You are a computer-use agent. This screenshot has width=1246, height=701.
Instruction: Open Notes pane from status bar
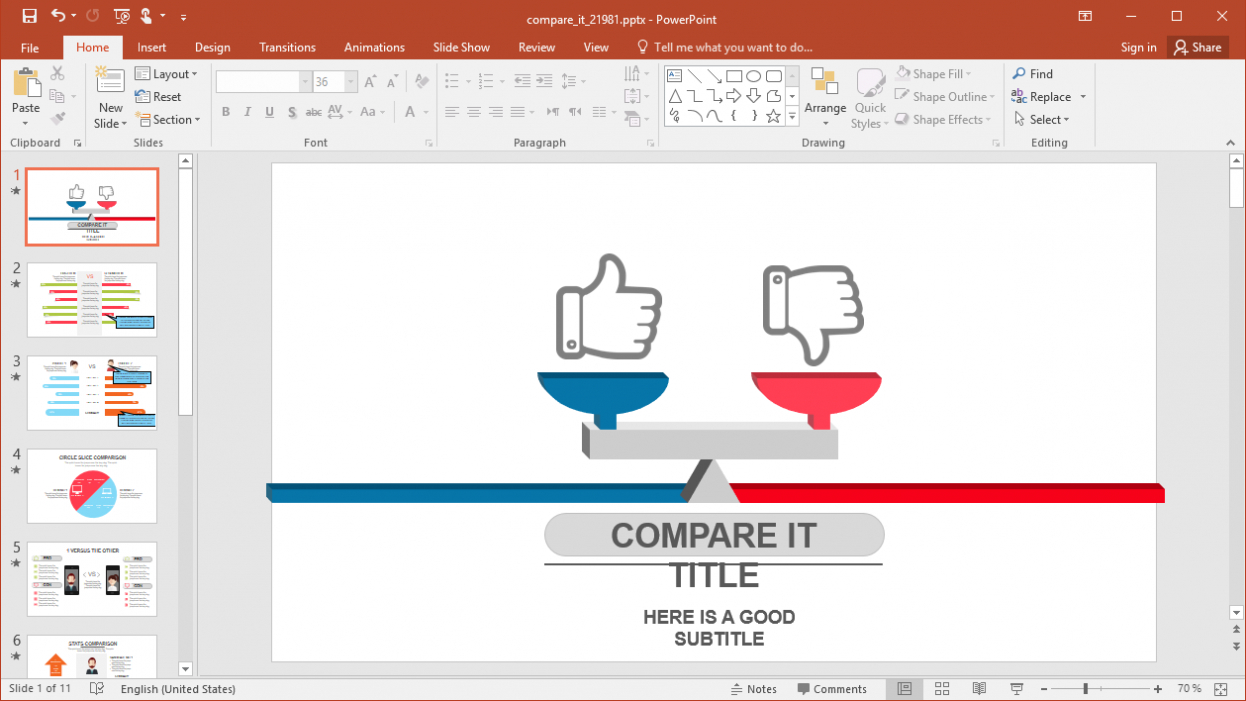pos(754,689)
